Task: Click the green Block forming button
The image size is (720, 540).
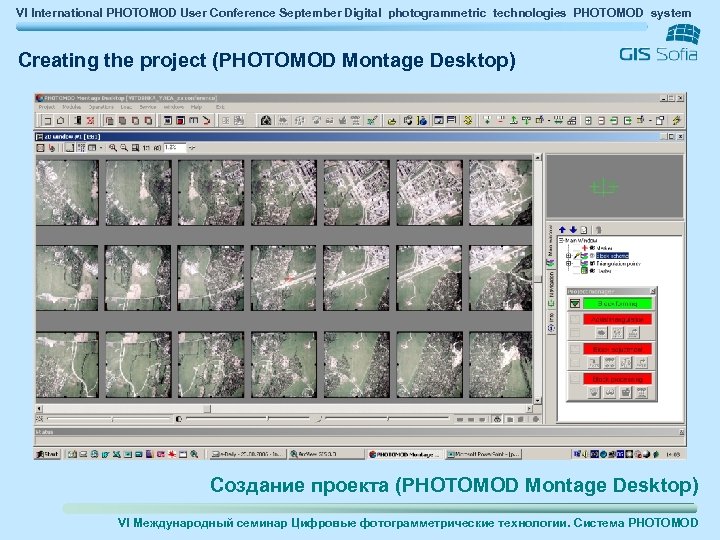Action: click(x=618, y=304)
